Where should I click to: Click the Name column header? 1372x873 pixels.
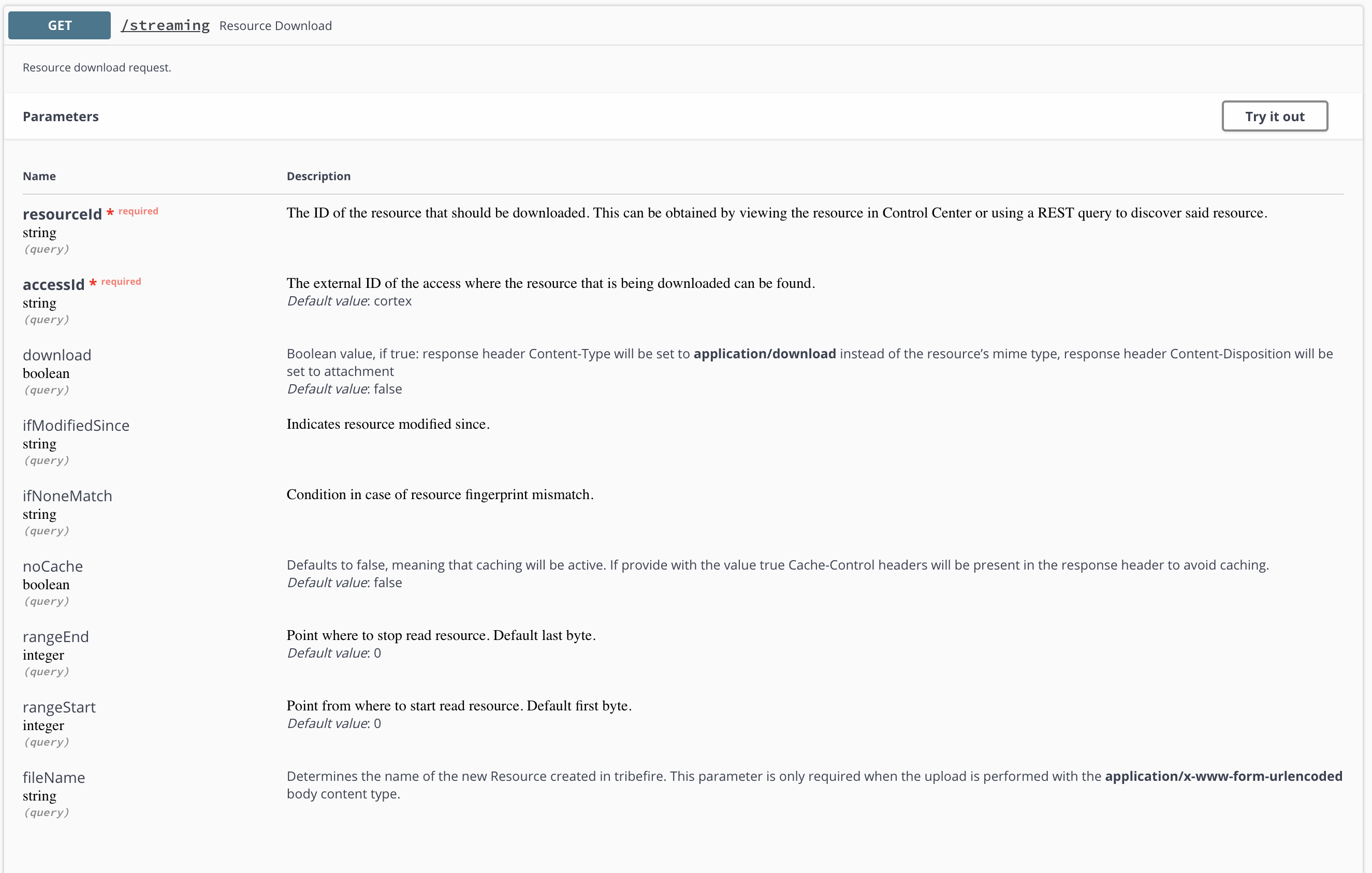[x=39, y=176]
